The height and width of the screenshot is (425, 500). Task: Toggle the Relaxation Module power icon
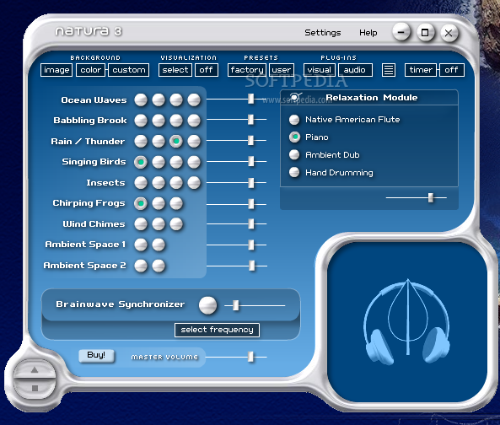click(295, 97)
